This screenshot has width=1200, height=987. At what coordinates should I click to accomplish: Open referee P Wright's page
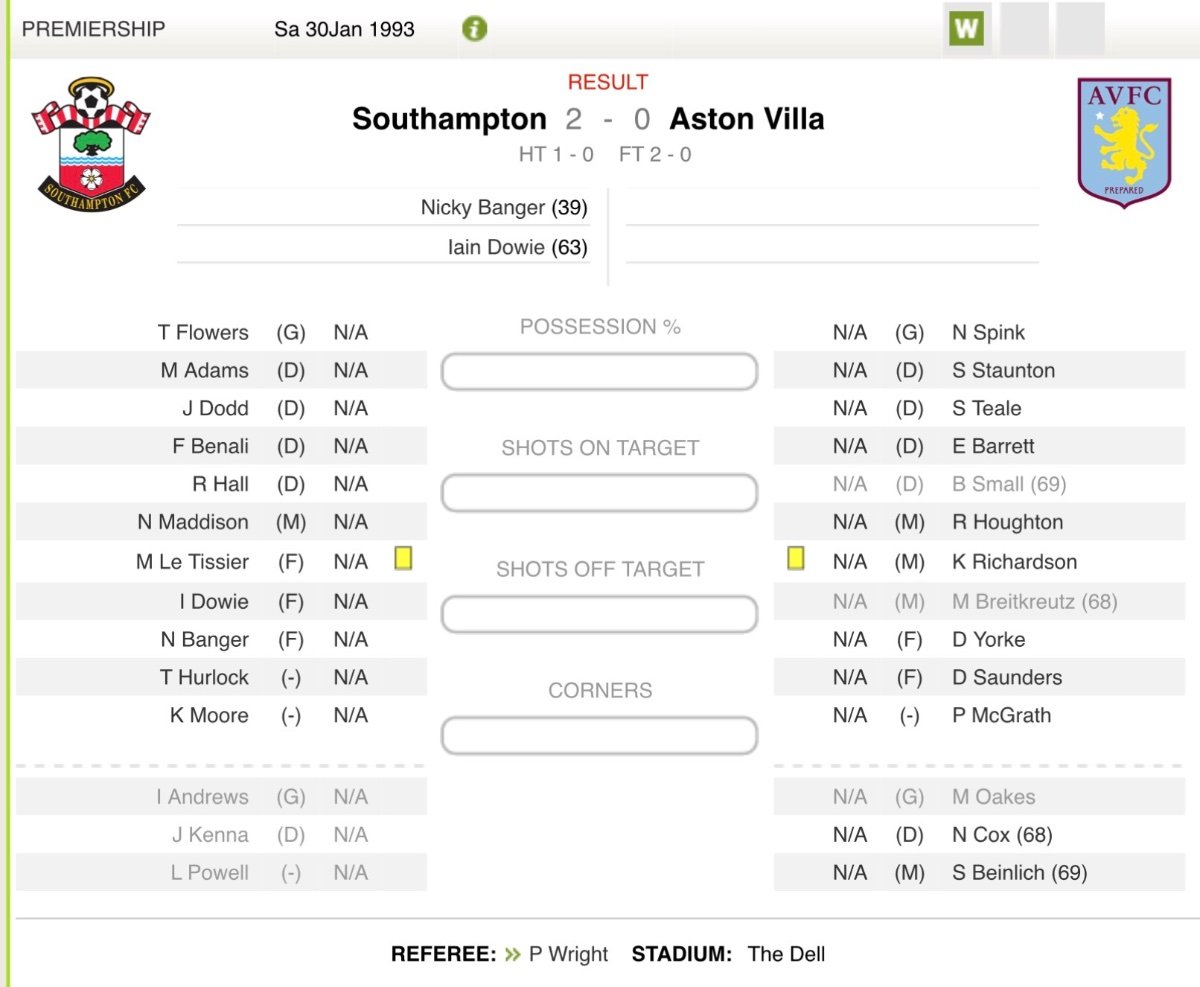568,954
